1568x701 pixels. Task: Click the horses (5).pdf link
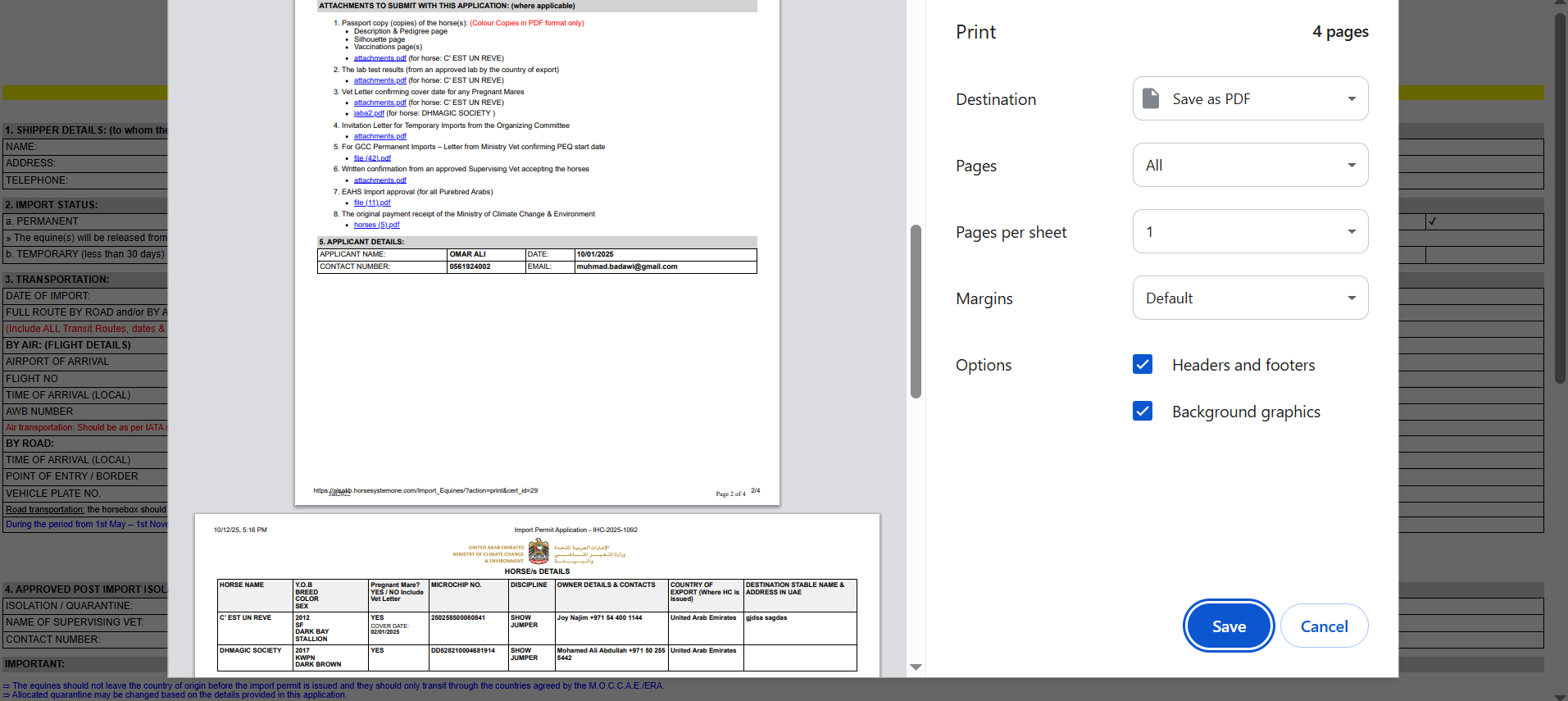376,225
